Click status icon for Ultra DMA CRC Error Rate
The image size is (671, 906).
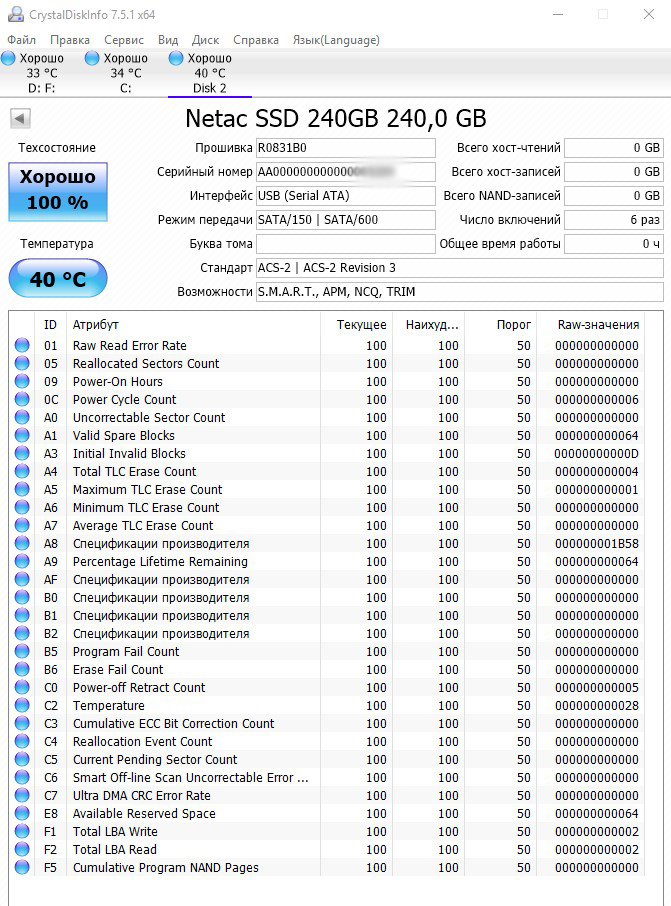point(22,796)
